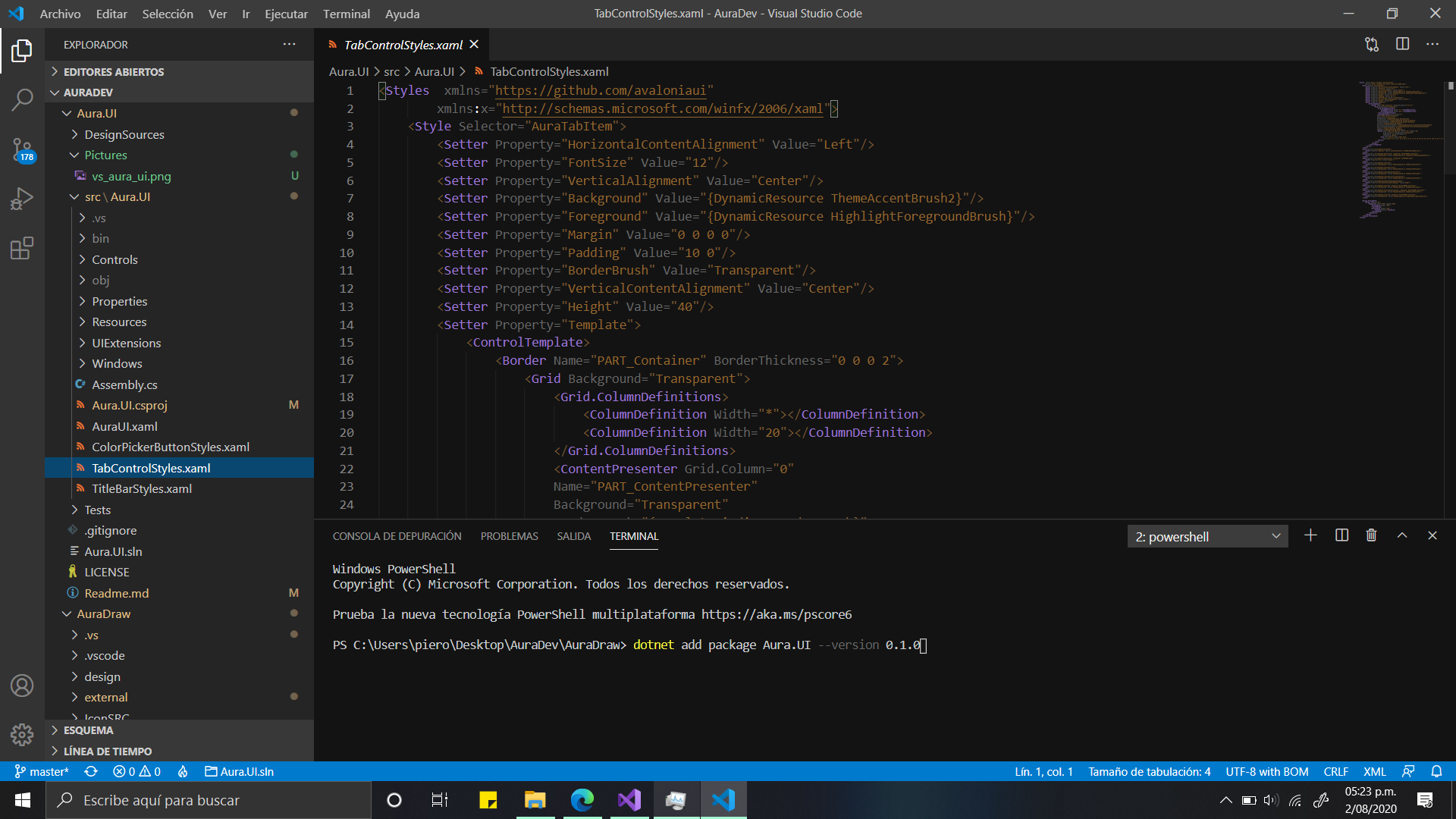Image resolution: width=1456 pixels, height=819 pixels.
Task: Expand the ESQUEMA outline section
Action: click(88, 730)
